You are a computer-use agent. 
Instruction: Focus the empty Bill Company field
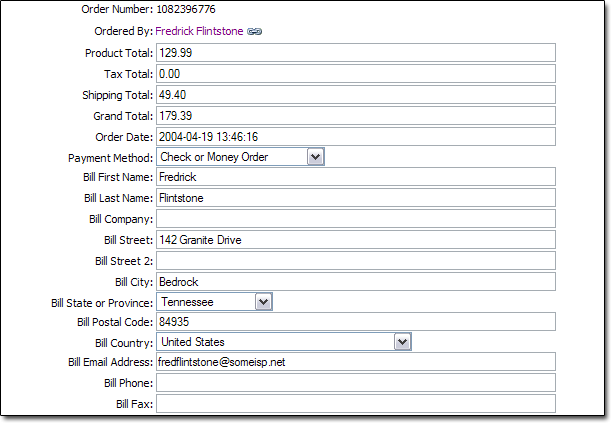pos(355,219)
